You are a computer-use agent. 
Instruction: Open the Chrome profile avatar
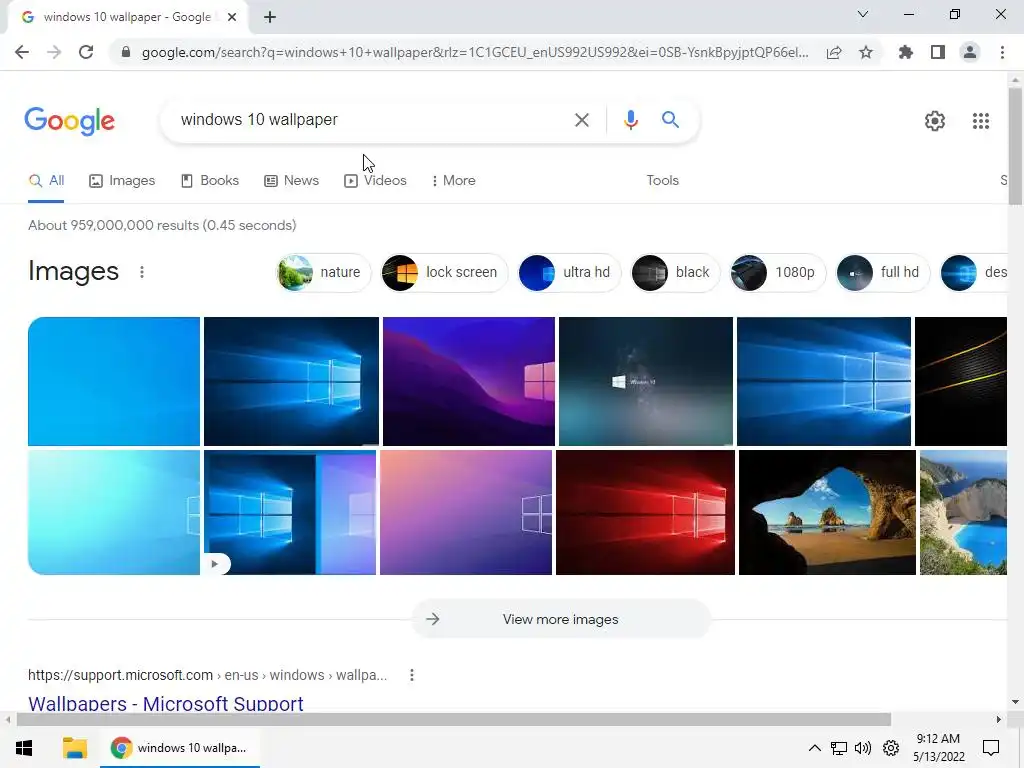970,52
